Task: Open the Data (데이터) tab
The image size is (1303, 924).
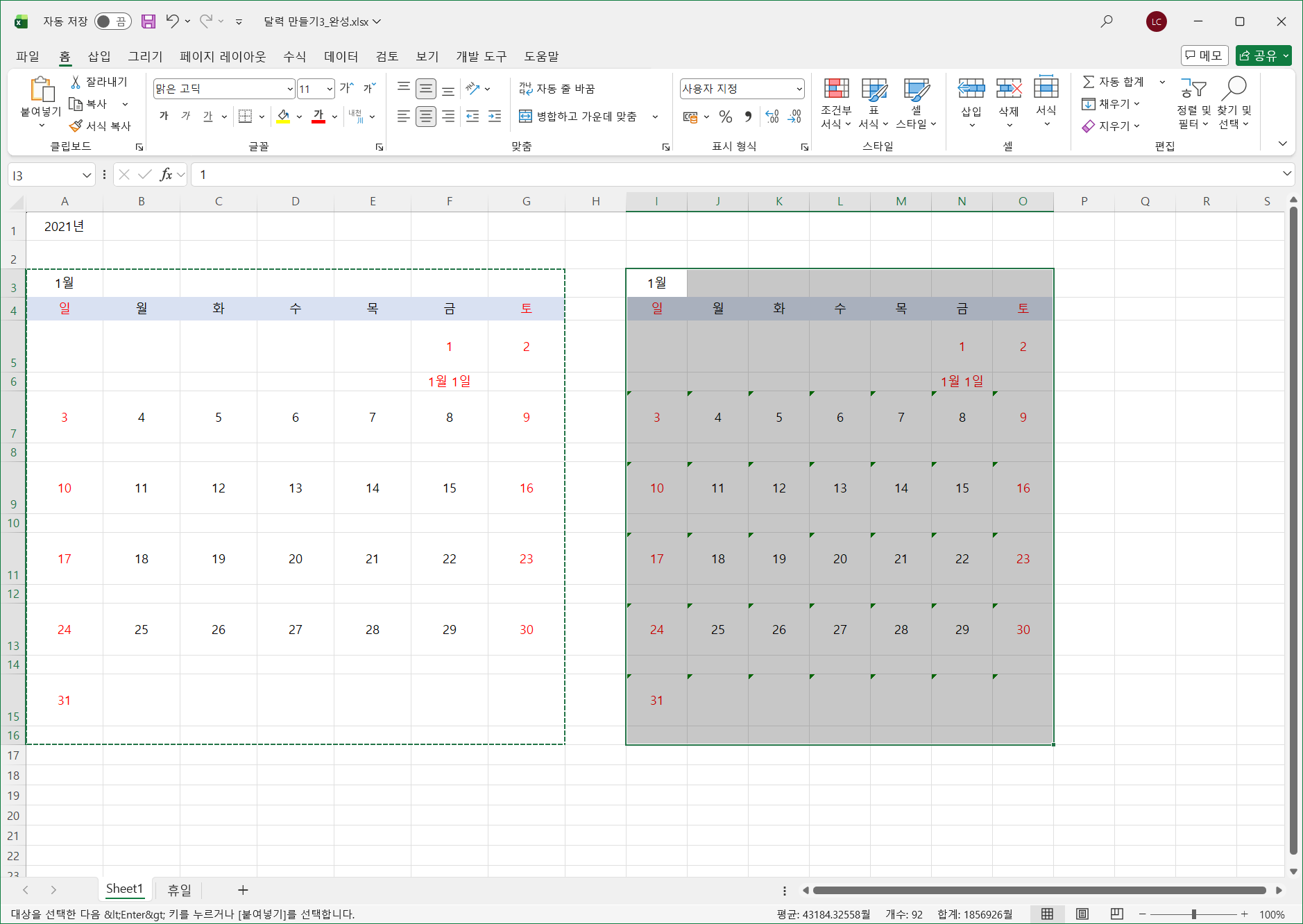Action: point(341,56)
